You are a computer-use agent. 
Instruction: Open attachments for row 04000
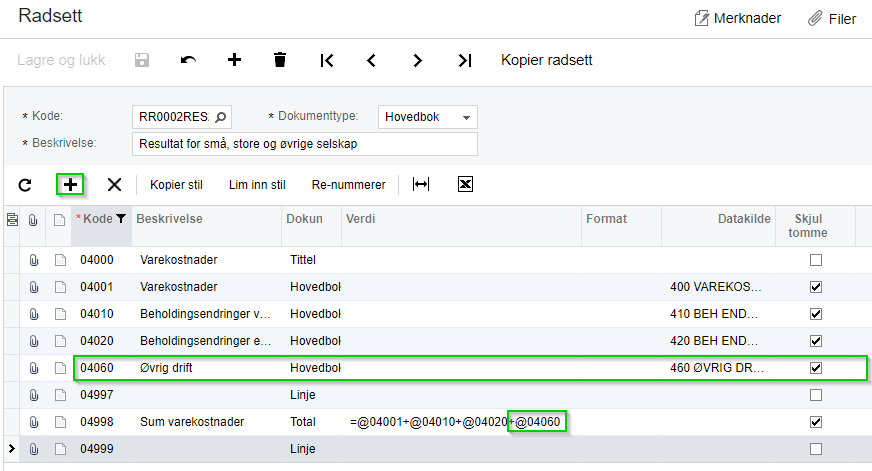34,260
